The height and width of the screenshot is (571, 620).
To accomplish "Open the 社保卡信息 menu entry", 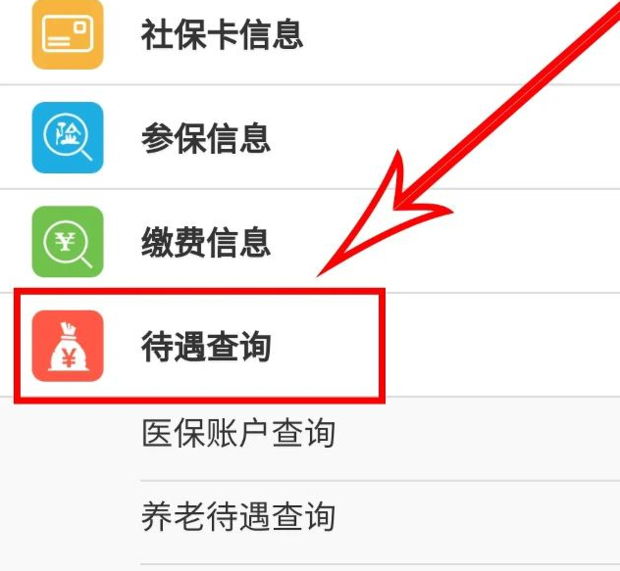I will [222, 34].
